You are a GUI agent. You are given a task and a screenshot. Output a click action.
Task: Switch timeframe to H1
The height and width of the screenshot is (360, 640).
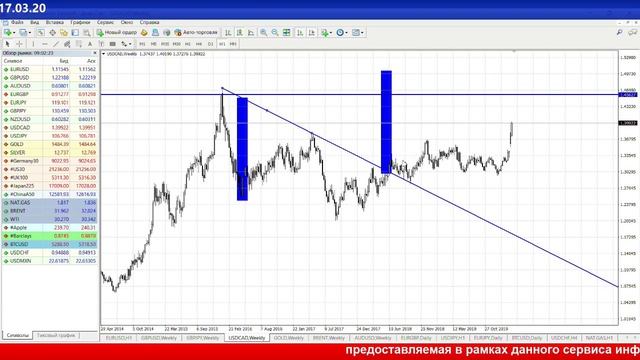188,44
